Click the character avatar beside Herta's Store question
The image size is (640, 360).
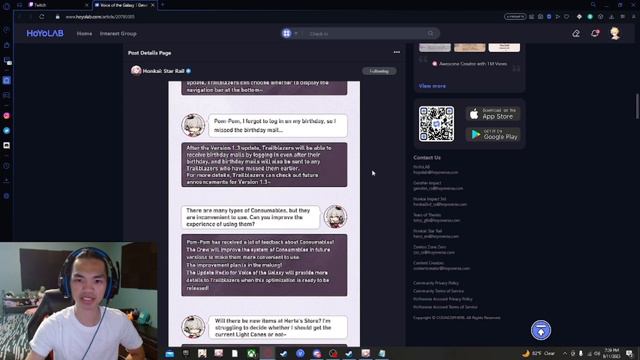point(193,327)
